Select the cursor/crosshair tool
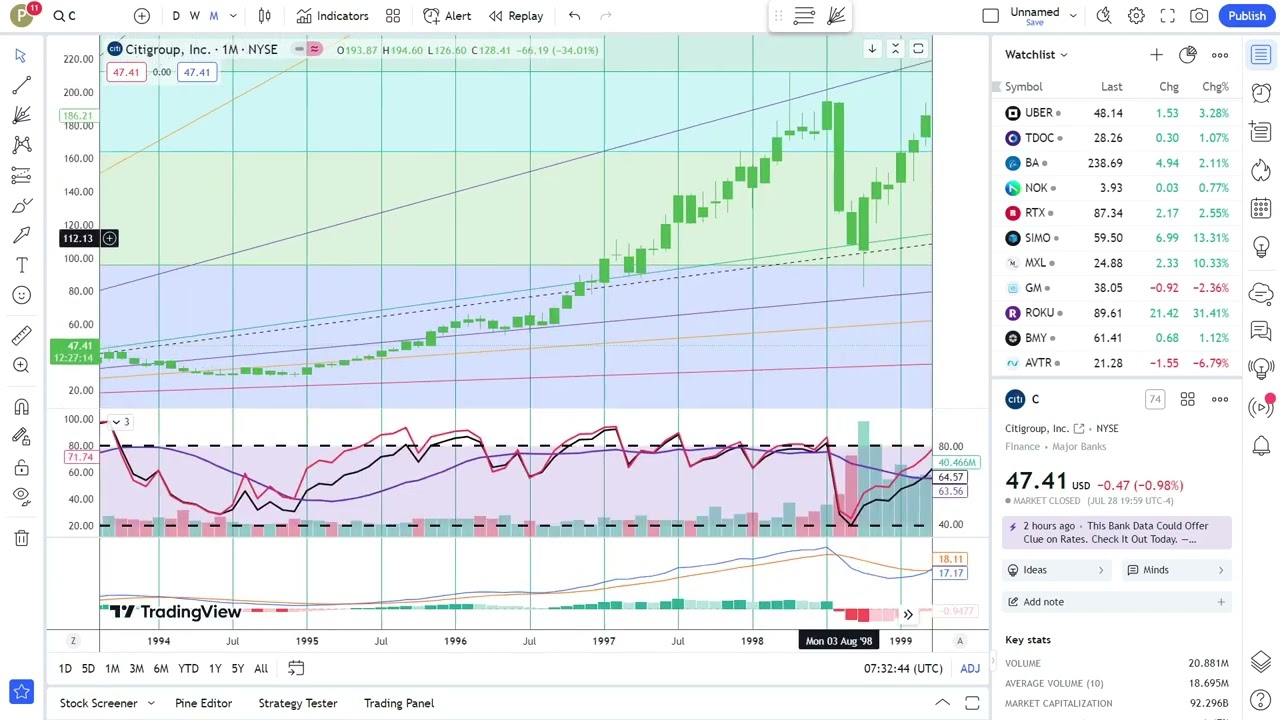Screen dimensions: 1280x720 (21, 55)
